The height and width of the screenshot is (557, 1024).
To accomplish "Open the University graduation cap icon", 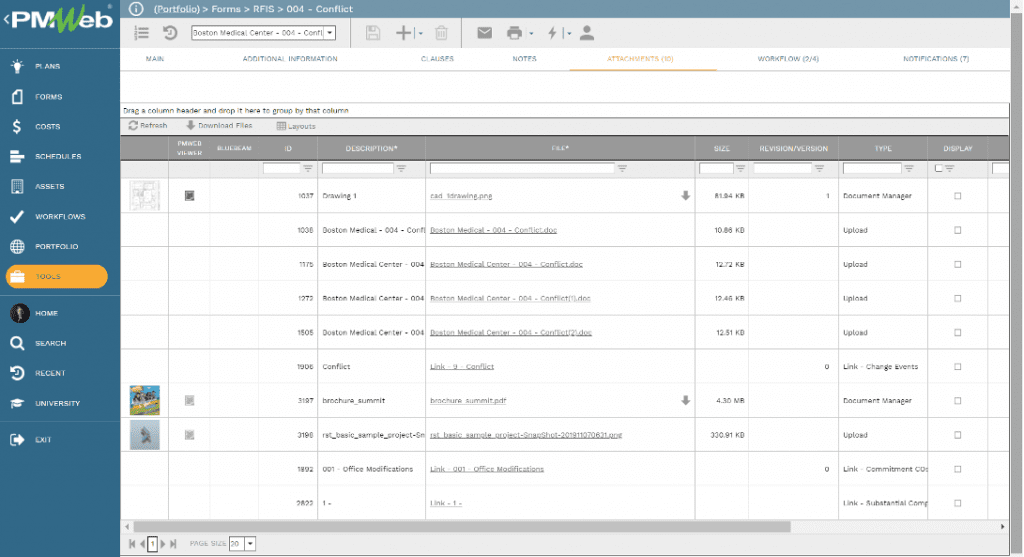I will (x=17, y=404).
